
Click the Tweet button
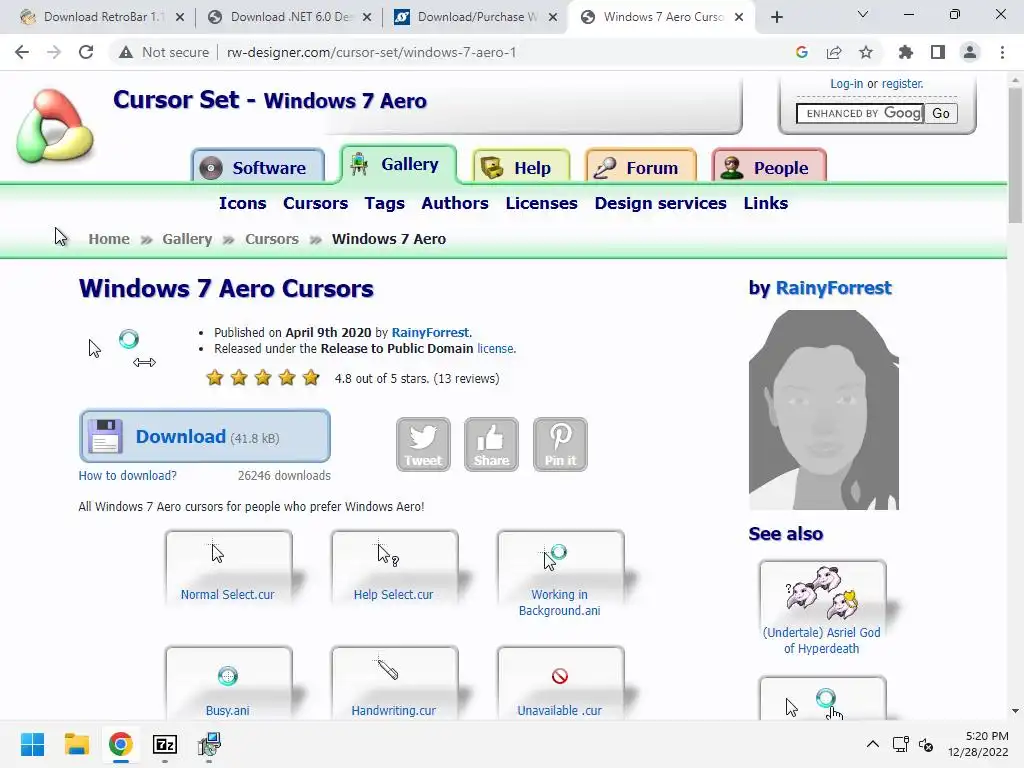coord(423,444)
